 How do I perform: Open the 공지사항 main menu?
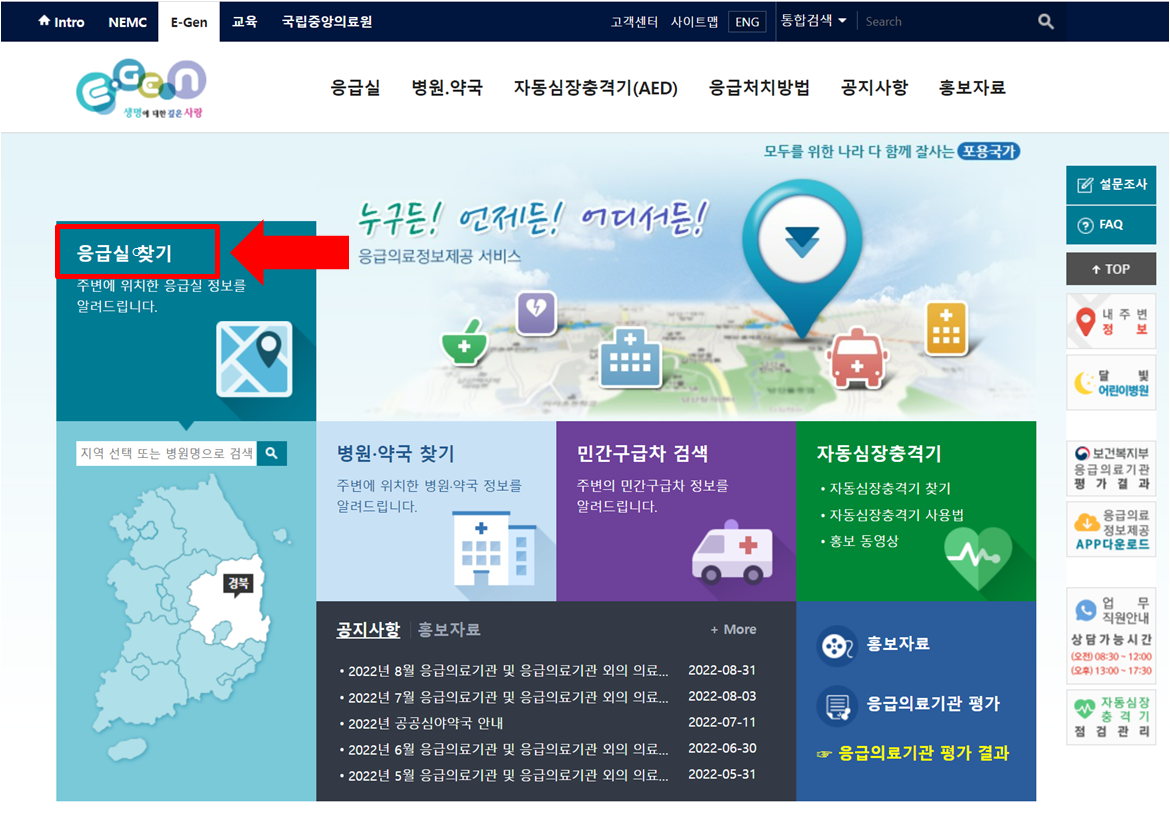click(875, 87)
